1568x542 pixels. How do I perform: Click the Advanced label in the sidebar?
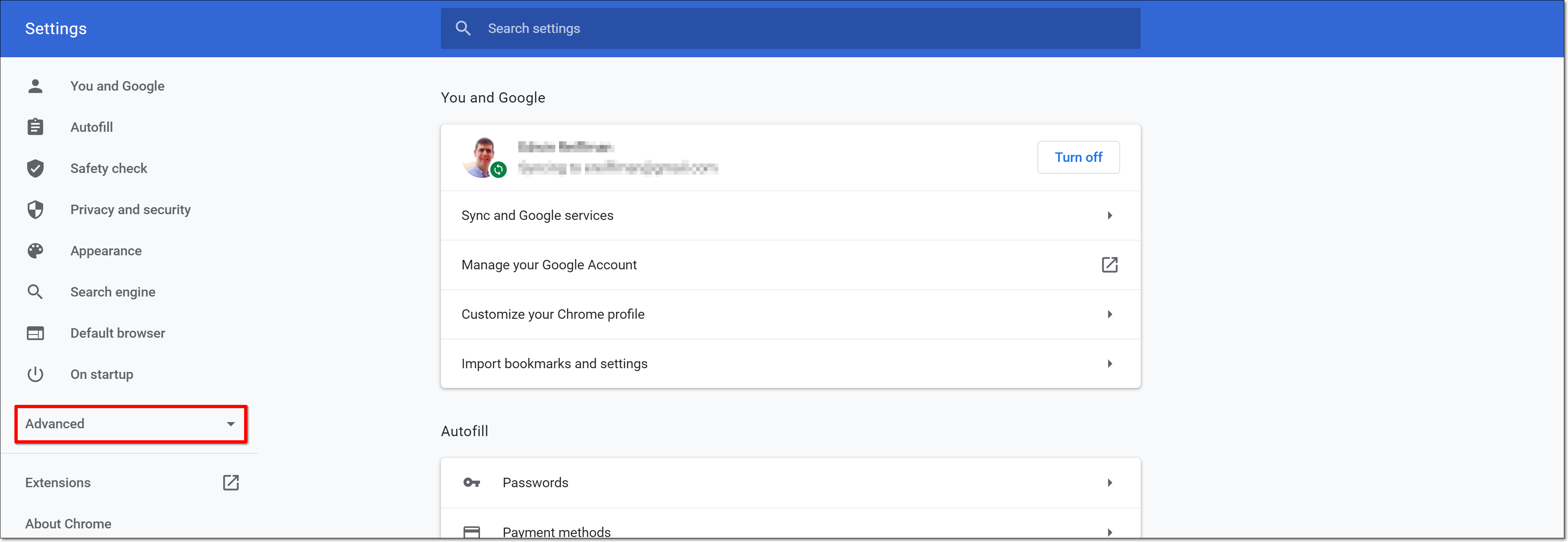click(x=55, y=424)
